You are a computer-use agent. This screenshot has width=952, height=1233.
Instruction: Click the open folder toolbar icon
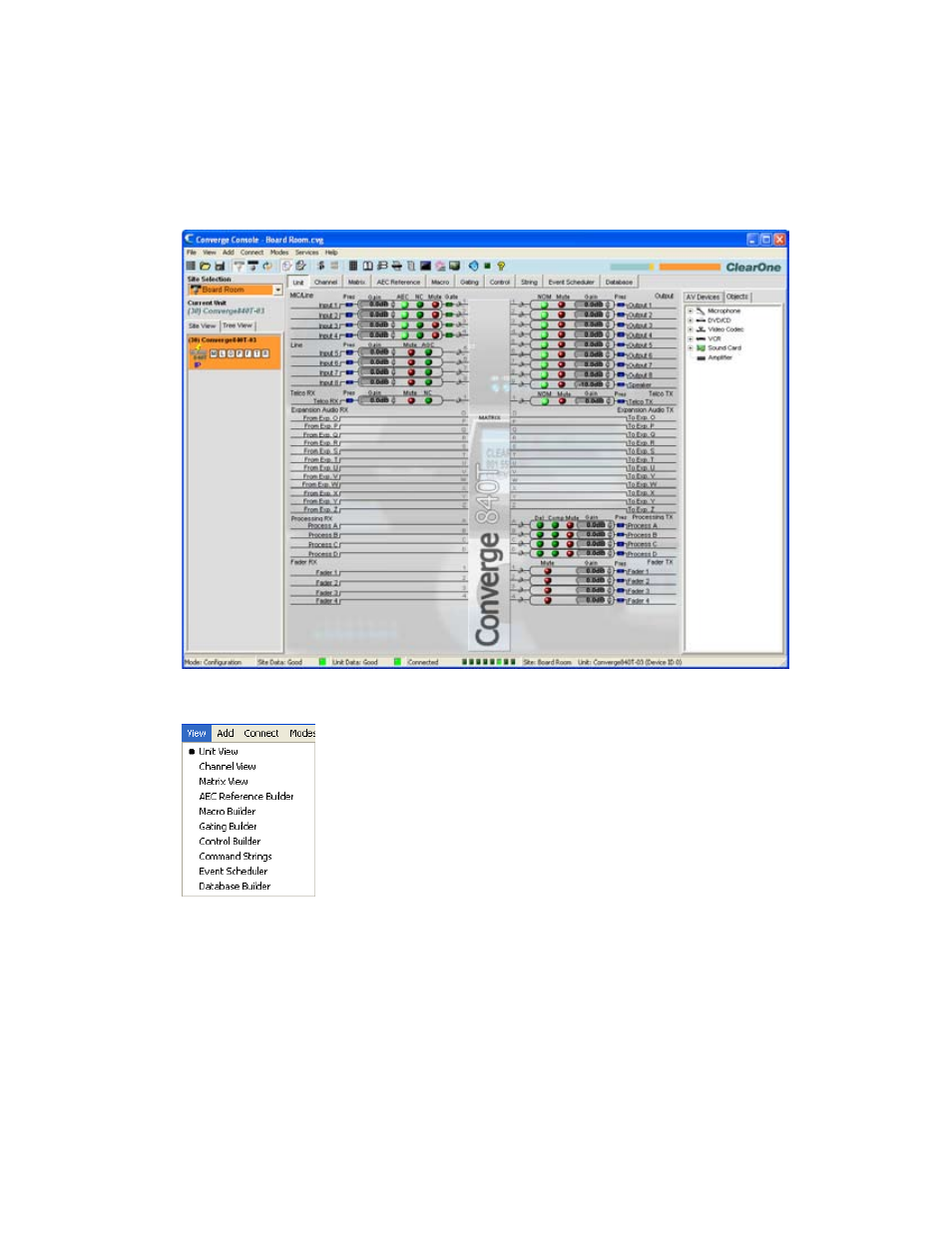pyautogui.click(x=205, y=267)
